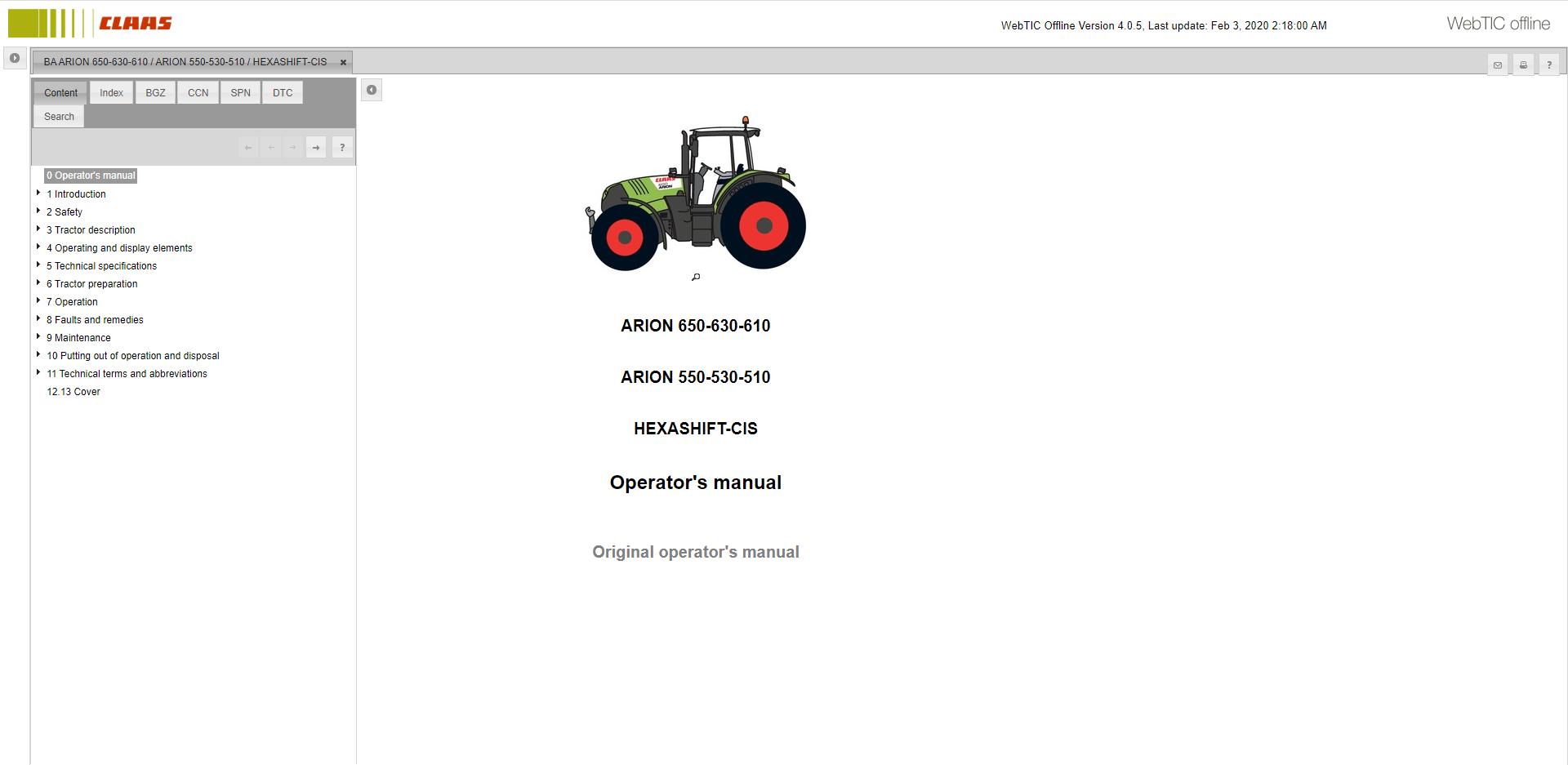
Task: Open the DTC tab
Action: (282, 92)
